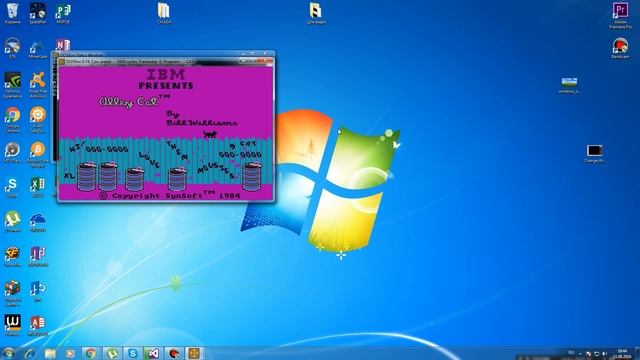Click the Windows Start button
Image resolution: width=640 pixels, height=360 pixels.
8,353
